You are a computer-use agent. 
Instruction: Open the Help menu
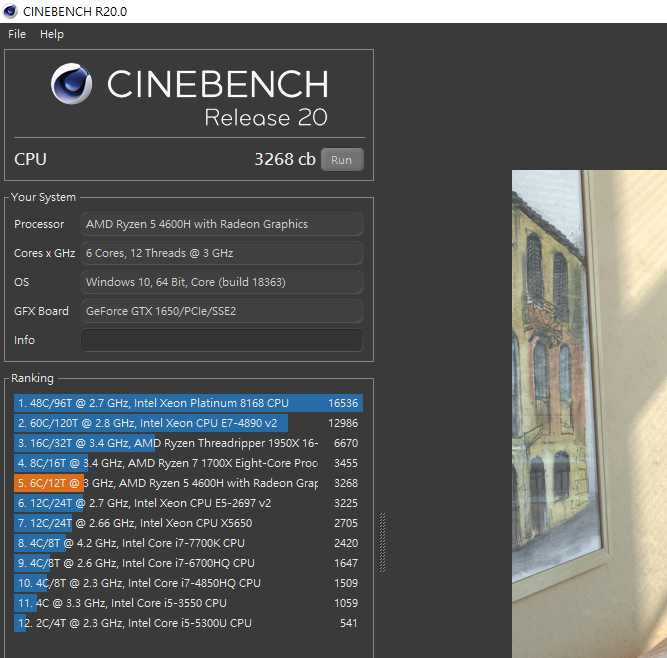(x=52, y=34)
